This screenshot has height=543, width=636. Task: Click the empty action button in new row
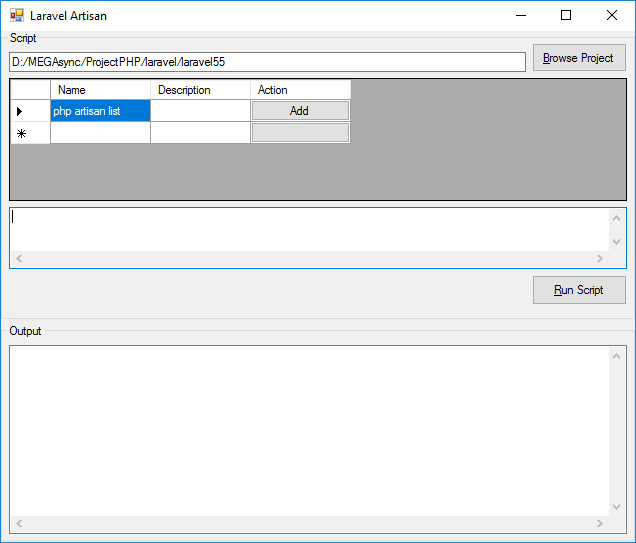300,133
